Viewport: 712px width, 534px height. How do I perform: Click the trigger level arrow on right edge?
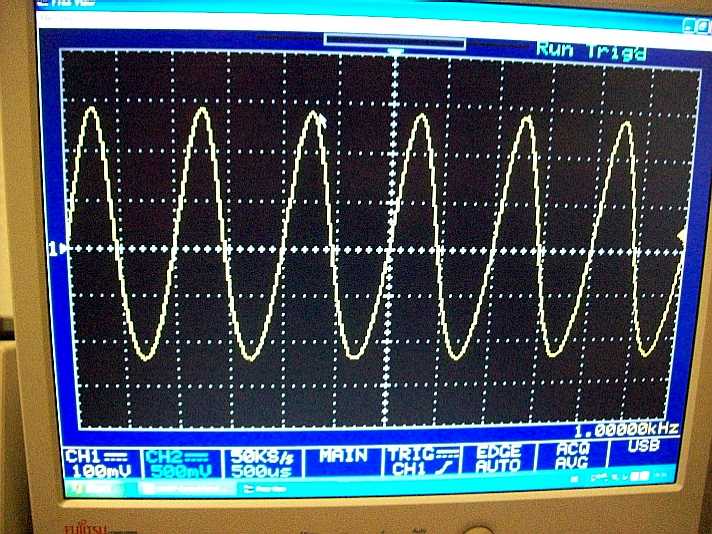tap(682, 235)
